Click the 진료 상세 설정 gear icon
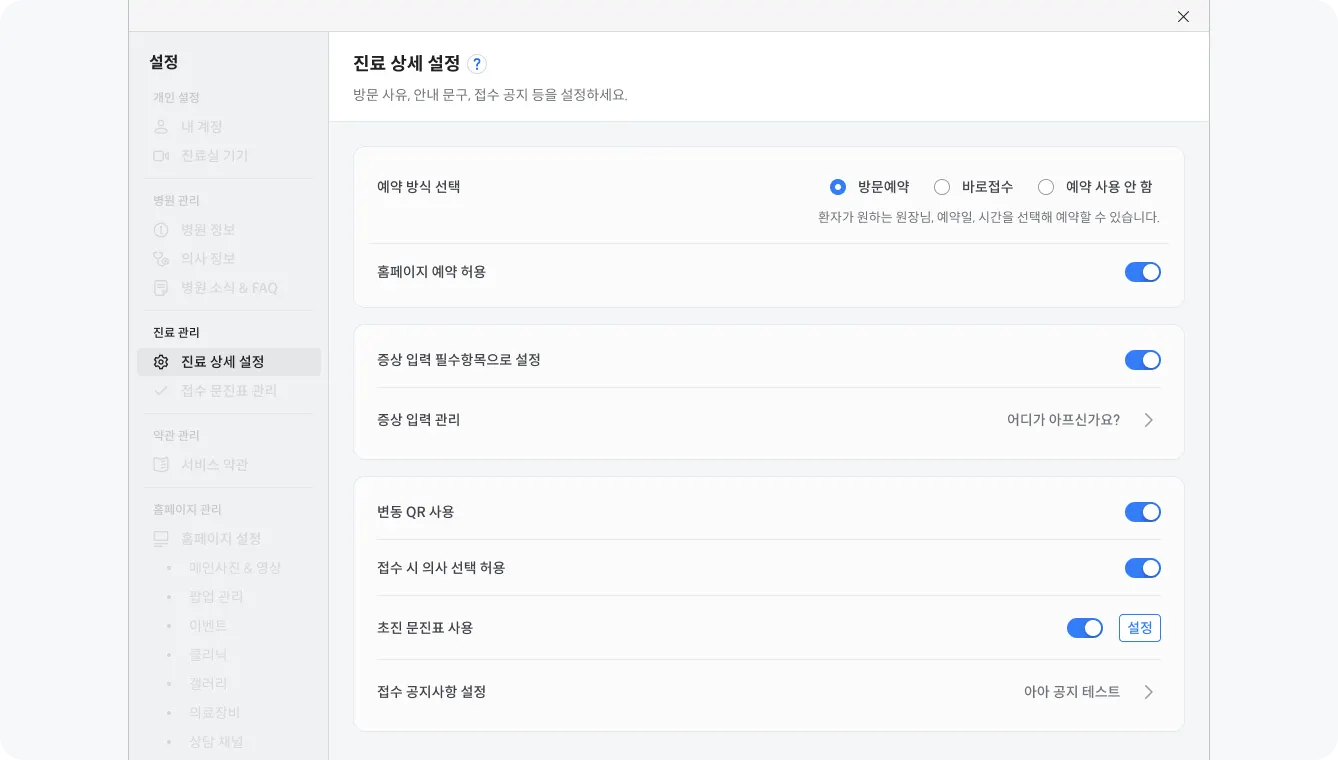This screenshot has width=1338, height=760. pos(161,362)
